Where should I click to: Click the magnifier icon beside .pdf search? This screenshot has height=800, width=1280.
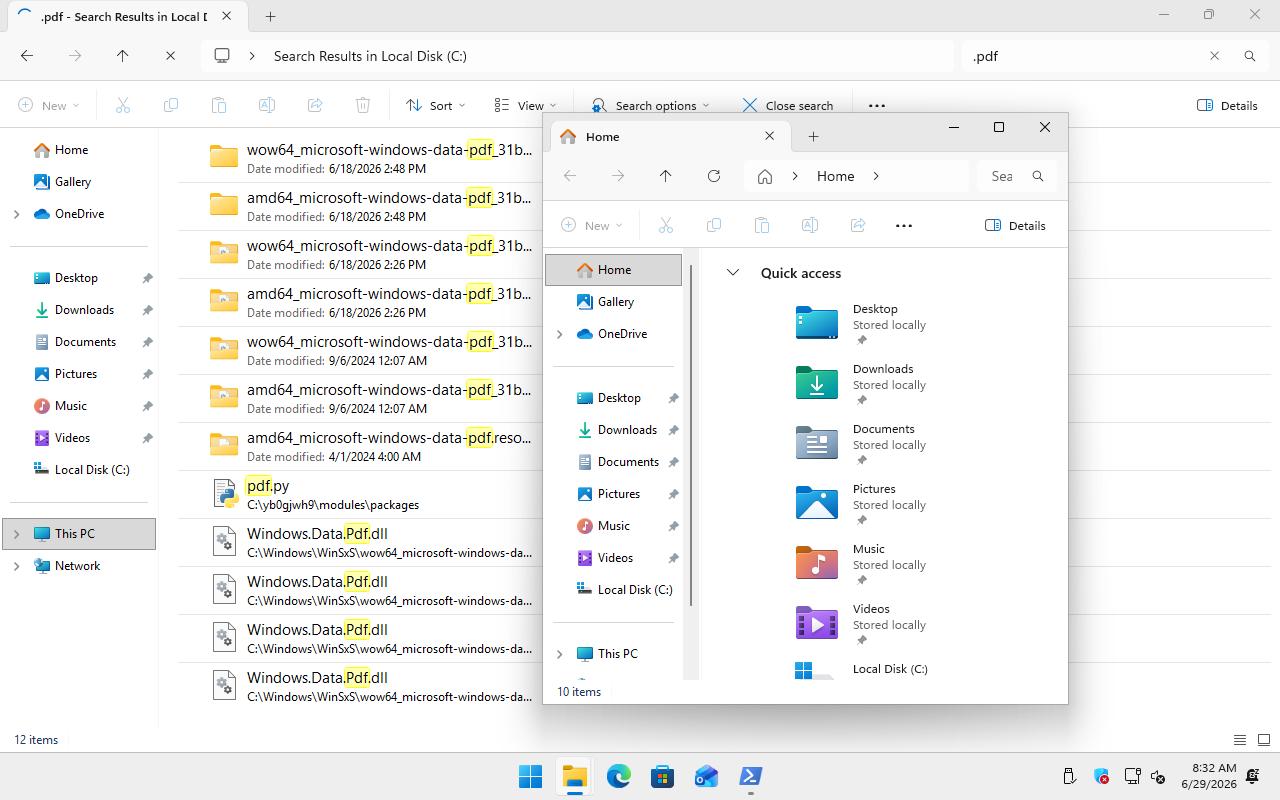[x=1249, y=56]
